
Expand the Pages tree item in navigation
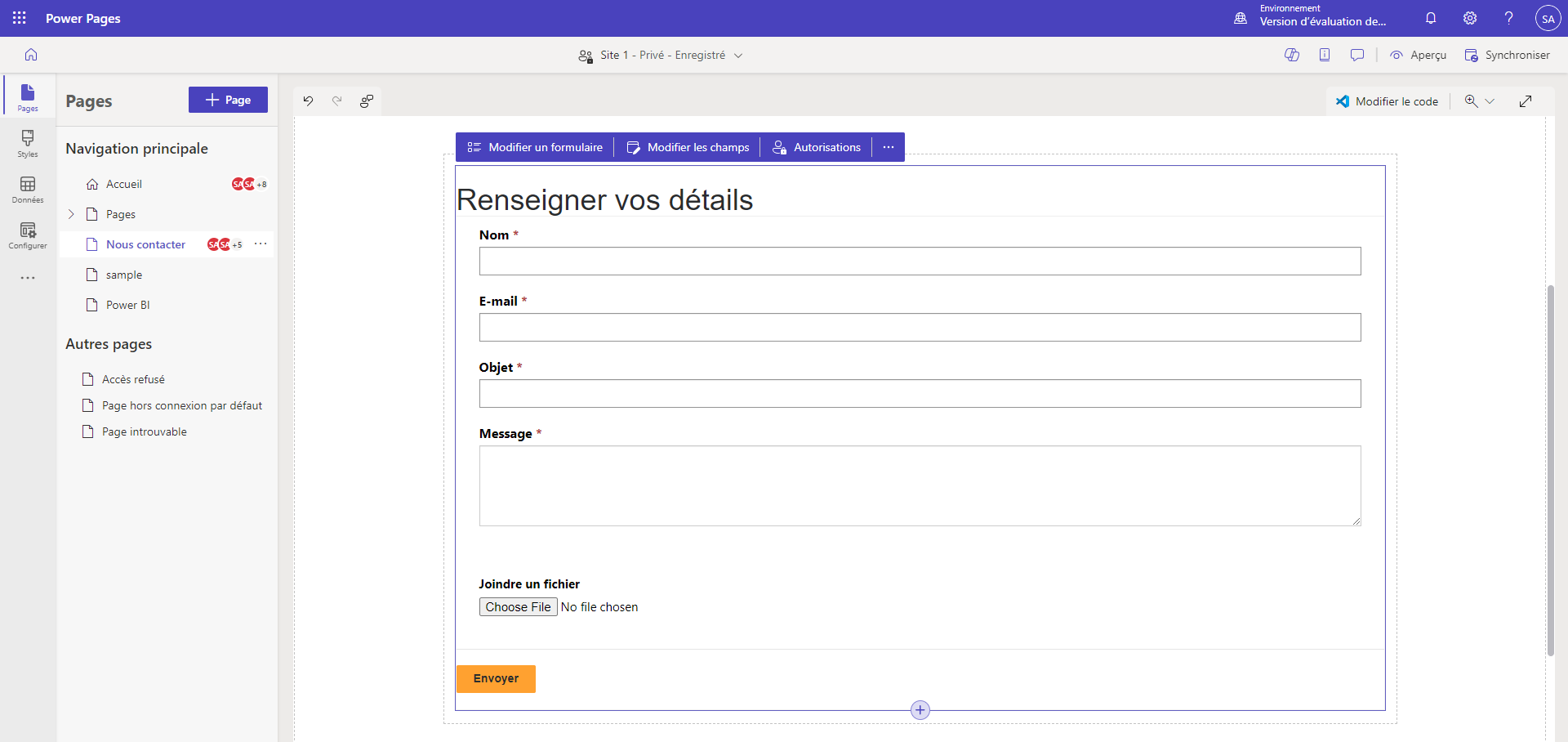71,213
